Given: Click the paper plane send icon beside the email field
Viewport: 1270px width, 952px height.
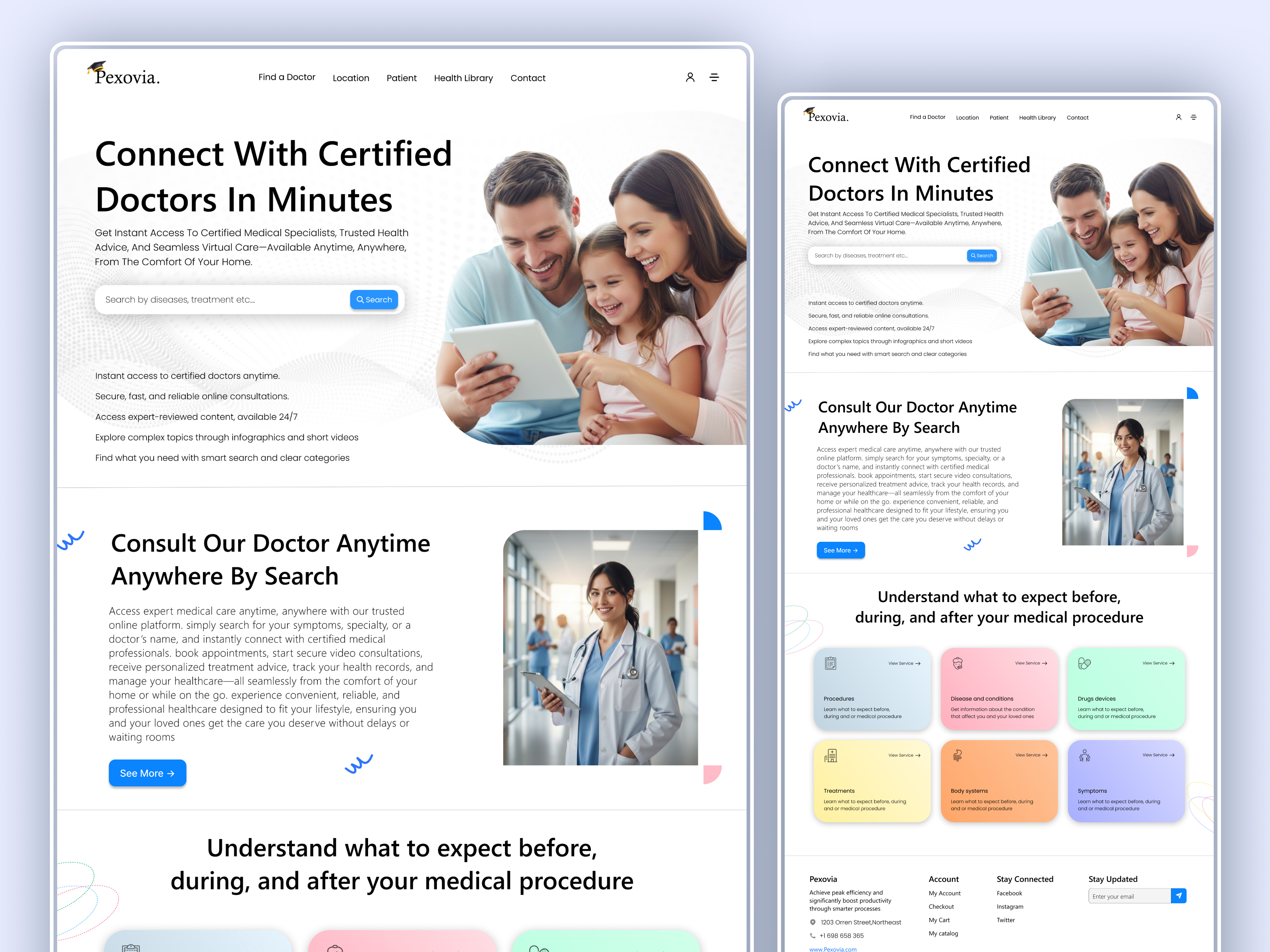Looking at the screenshot, I should tap(1178, 896).
